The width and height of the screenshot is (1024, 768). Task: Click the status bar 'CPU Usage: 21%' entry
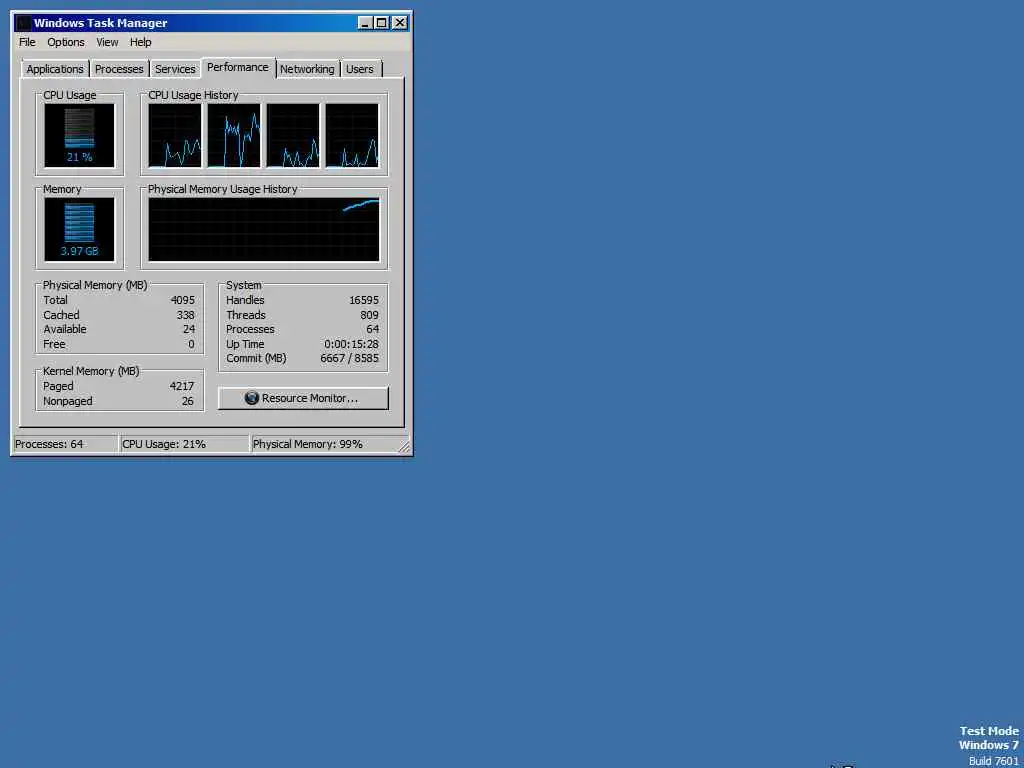click(185, 444)
